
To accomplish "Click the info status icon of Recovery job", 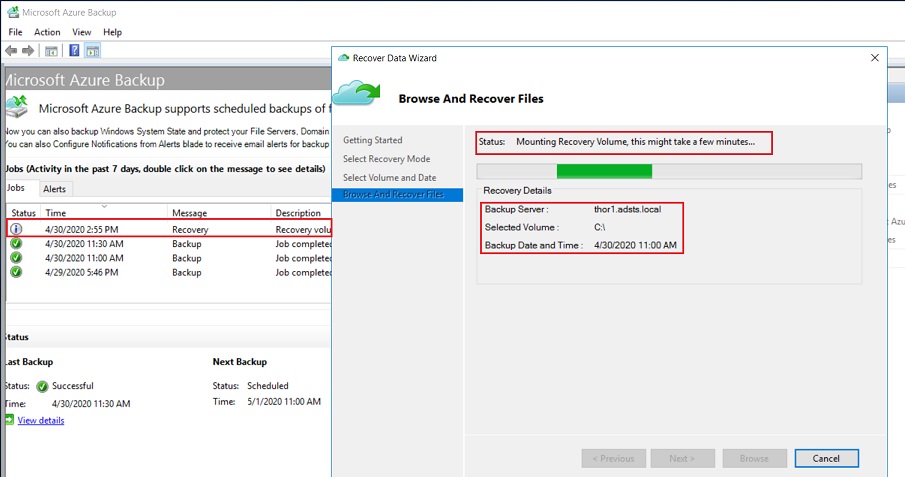I will [16, 229].
